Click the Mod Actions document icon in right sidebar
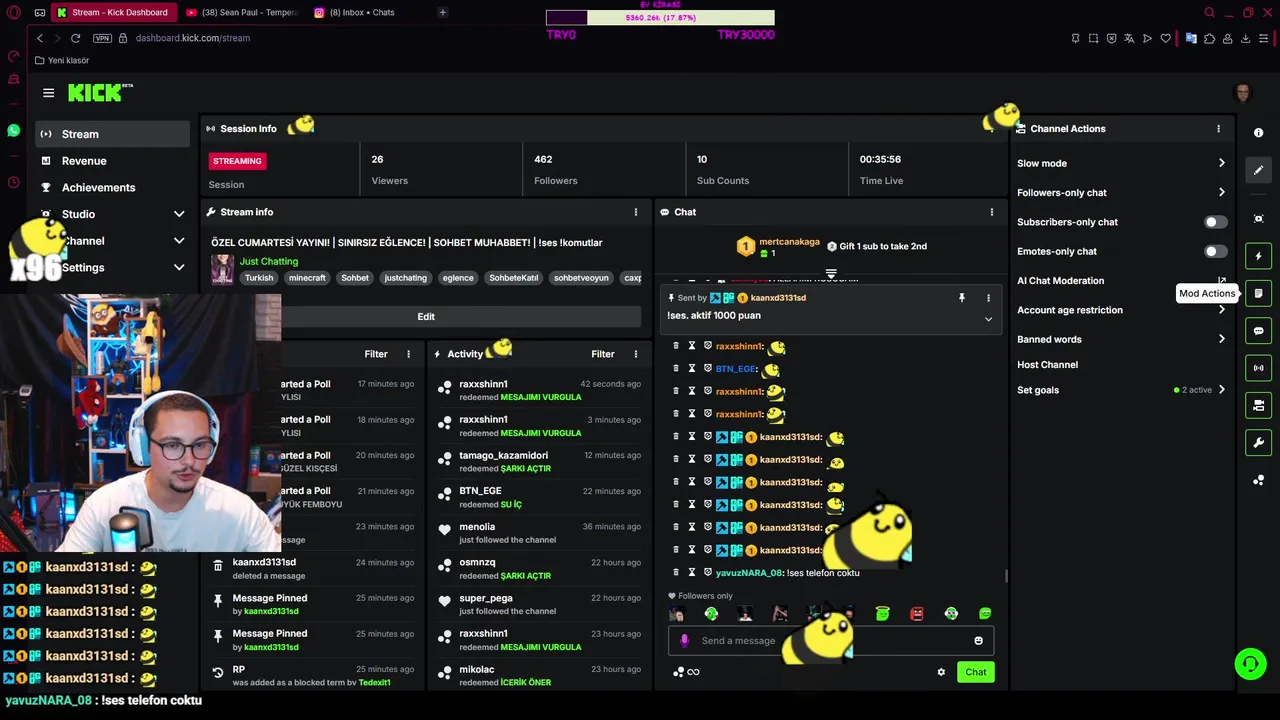Viewport: 1280px width, 720px height. pyautogui.click(x=1259, y=293)
